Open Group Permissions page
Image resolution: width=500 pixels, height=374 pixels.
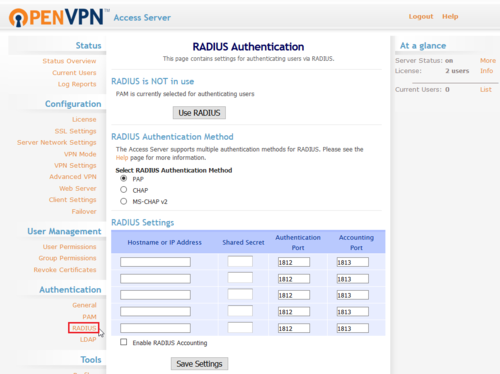click(67, 258)
